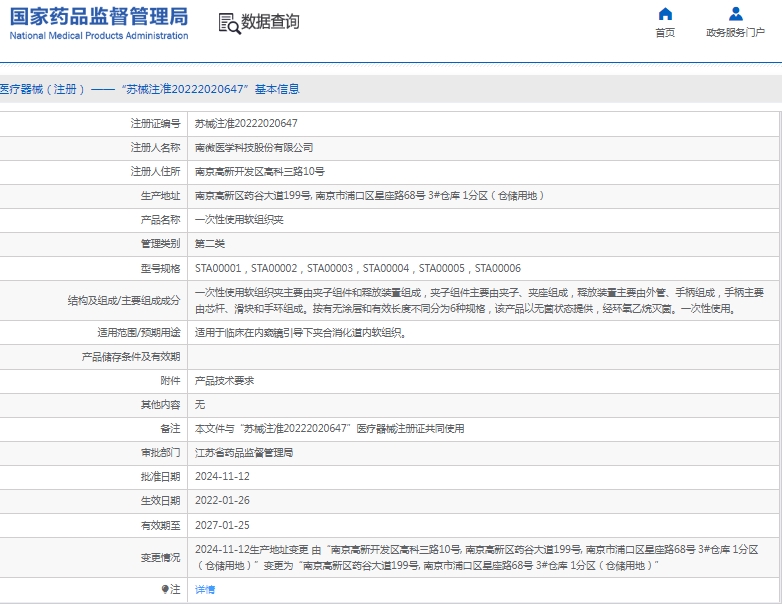
Task: Select effective date 2022-01-26
Action: click(x=222, y=501)
